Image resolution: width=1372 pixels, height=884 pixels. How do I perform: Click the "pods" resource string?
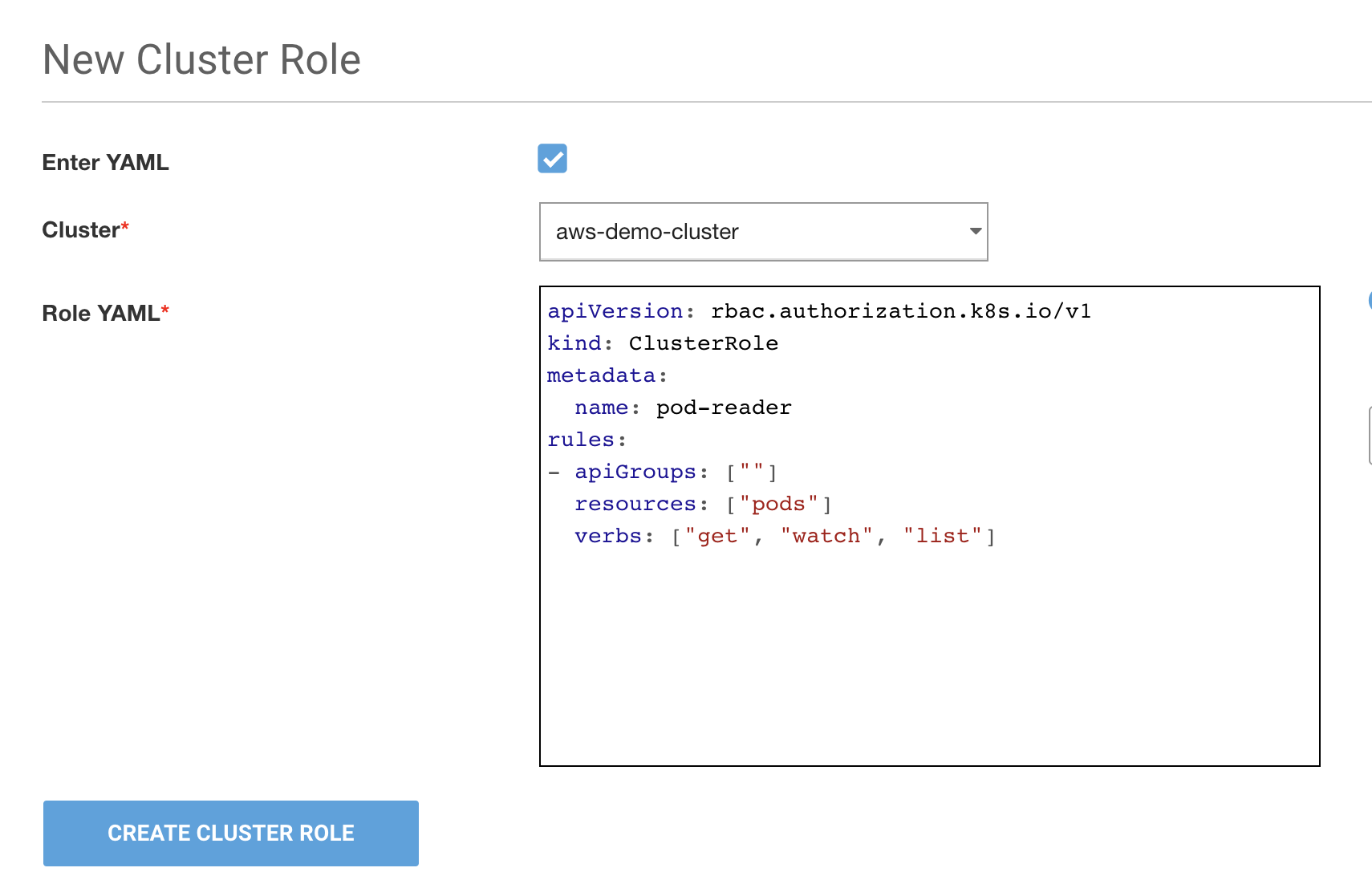coord(778,504)
